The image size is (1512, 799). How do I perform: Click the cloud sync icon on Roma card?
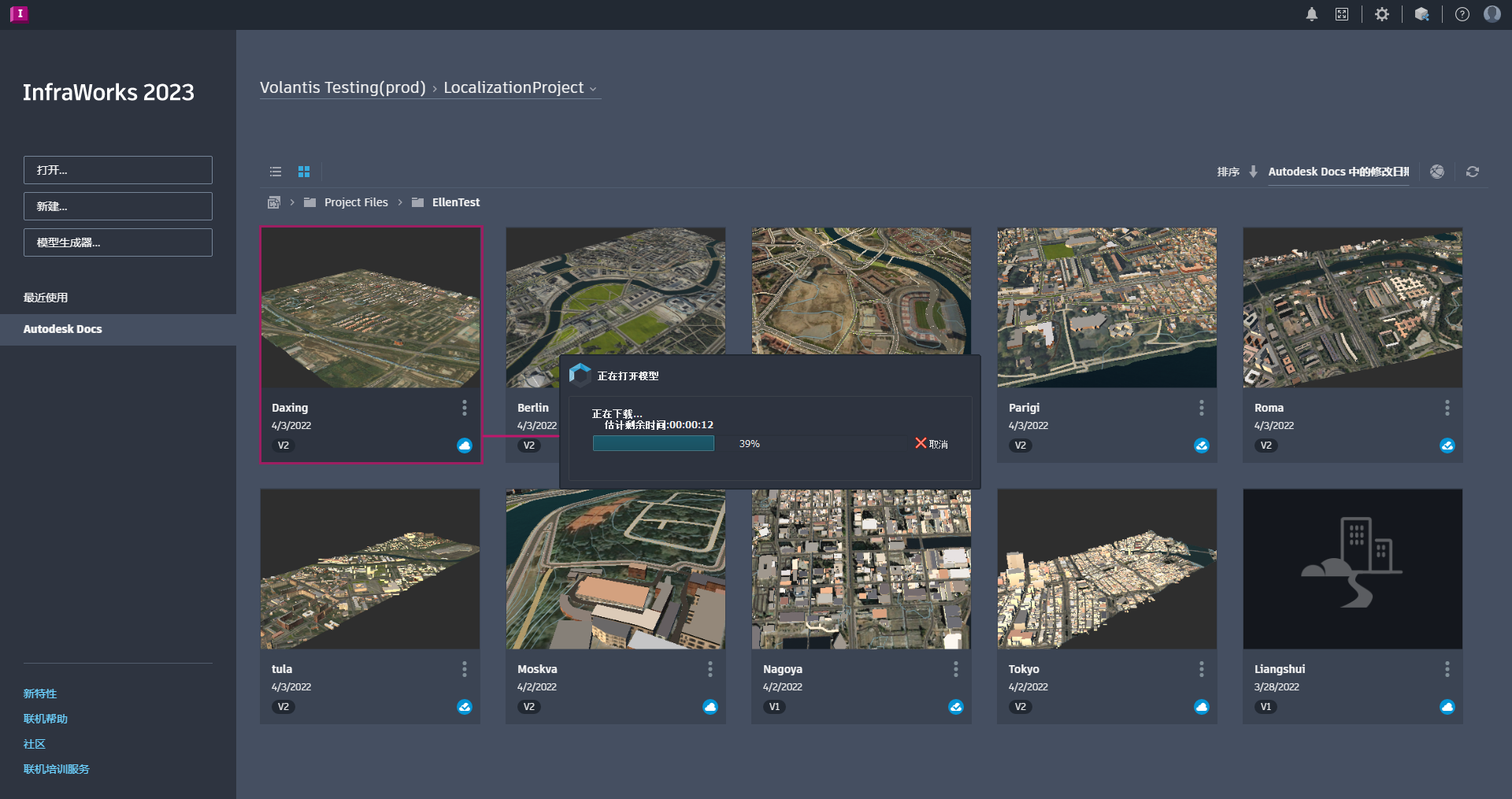(x=1447, y=446)
